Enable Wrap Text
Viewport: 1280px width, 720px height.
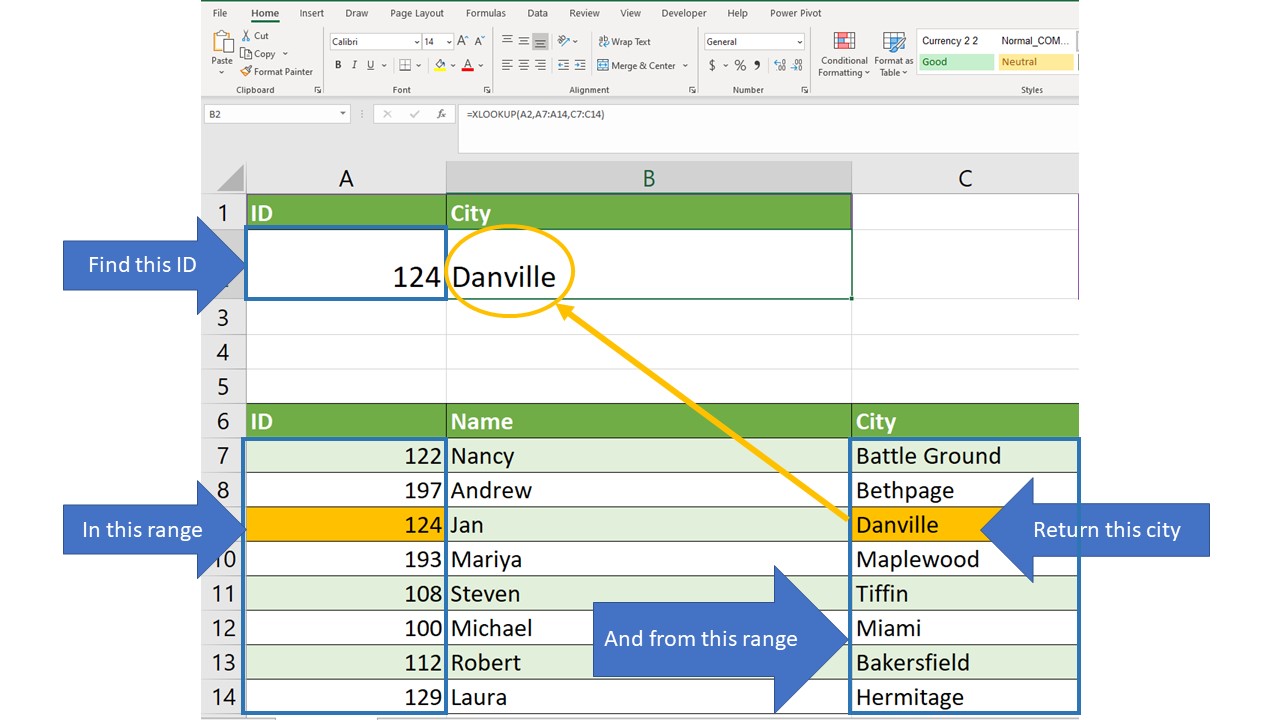pos(624,42)
